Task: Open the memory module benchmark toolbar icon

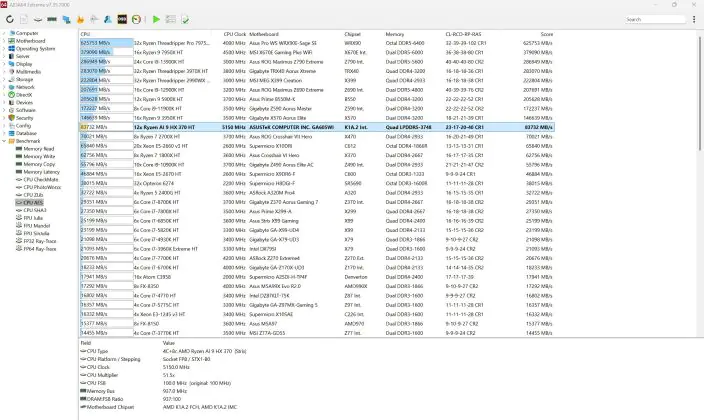Action: coord(52,19)
